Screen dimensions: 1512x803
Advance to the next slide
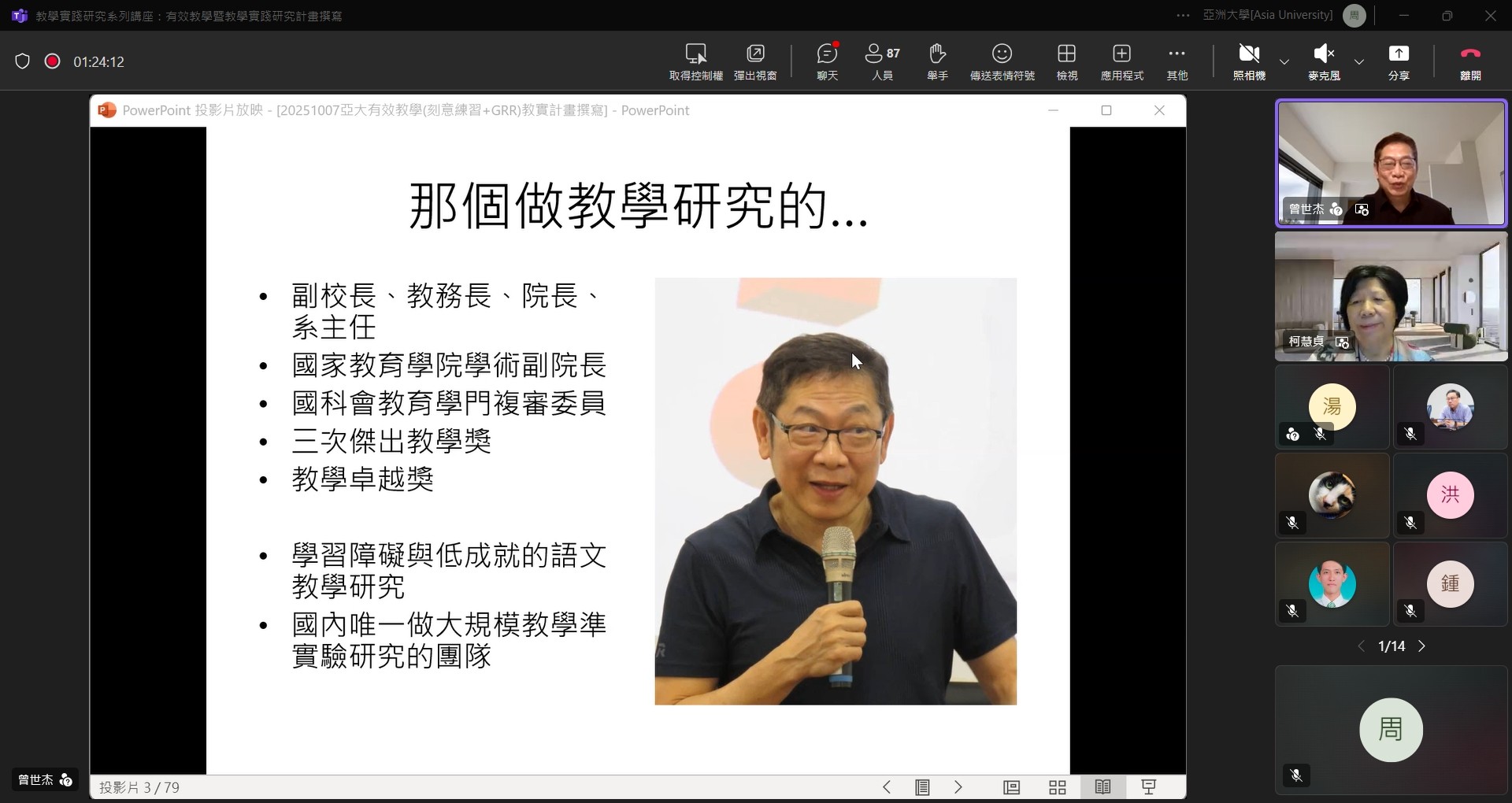958,787
